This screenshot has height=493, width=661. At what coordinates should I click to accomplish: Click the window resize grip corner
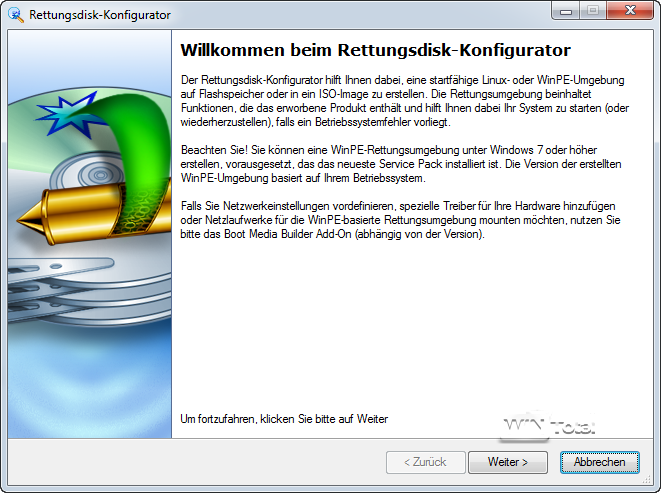(x=647, y=480)
